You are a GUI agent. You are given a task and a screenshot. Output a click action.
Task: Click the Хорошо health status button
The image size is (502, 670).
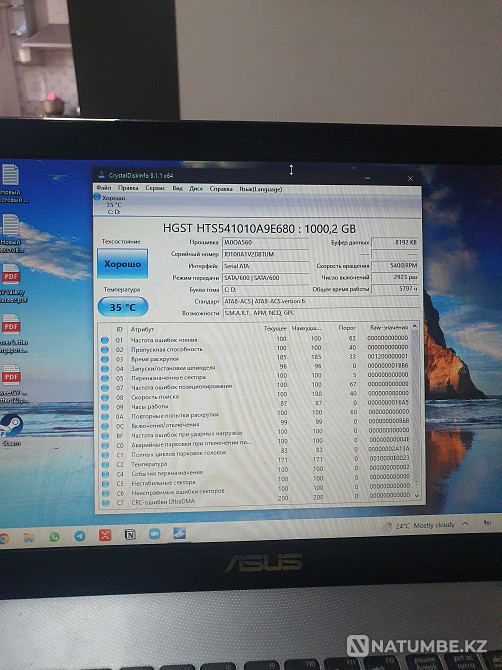tap(123, 264)
